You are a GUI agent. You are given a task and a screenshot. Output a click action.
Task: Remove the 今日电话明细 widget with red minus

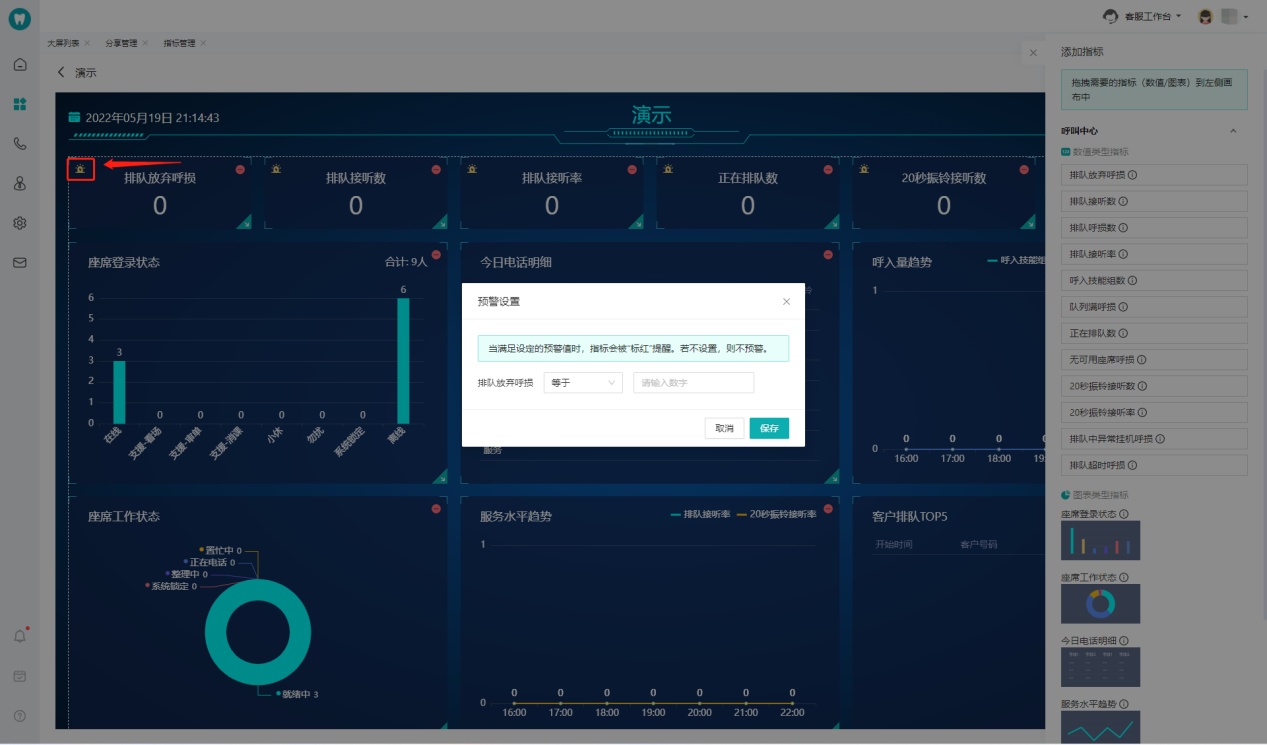pos(828,254)
